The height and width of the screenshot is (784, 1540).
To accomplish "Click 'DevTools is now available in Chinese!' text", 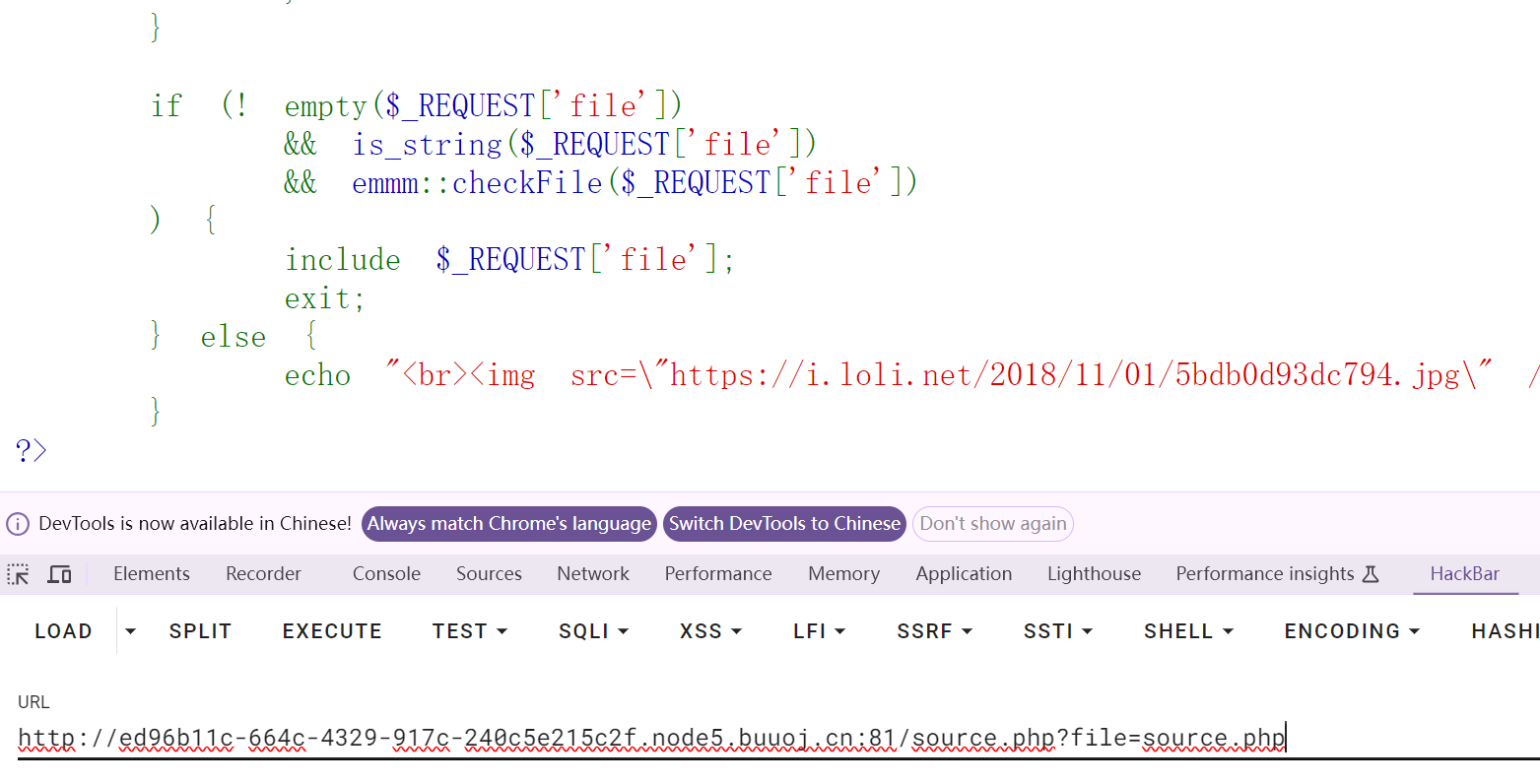I will (x=195, y=524).
